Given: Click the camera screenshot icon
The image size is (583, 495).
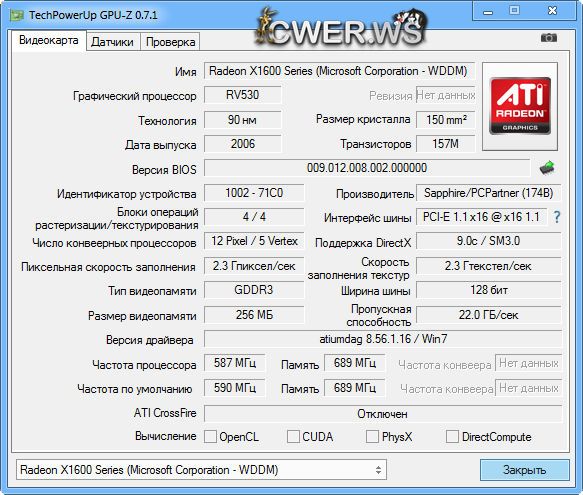Looking at the screenshot, I should [x=549, y=38].
